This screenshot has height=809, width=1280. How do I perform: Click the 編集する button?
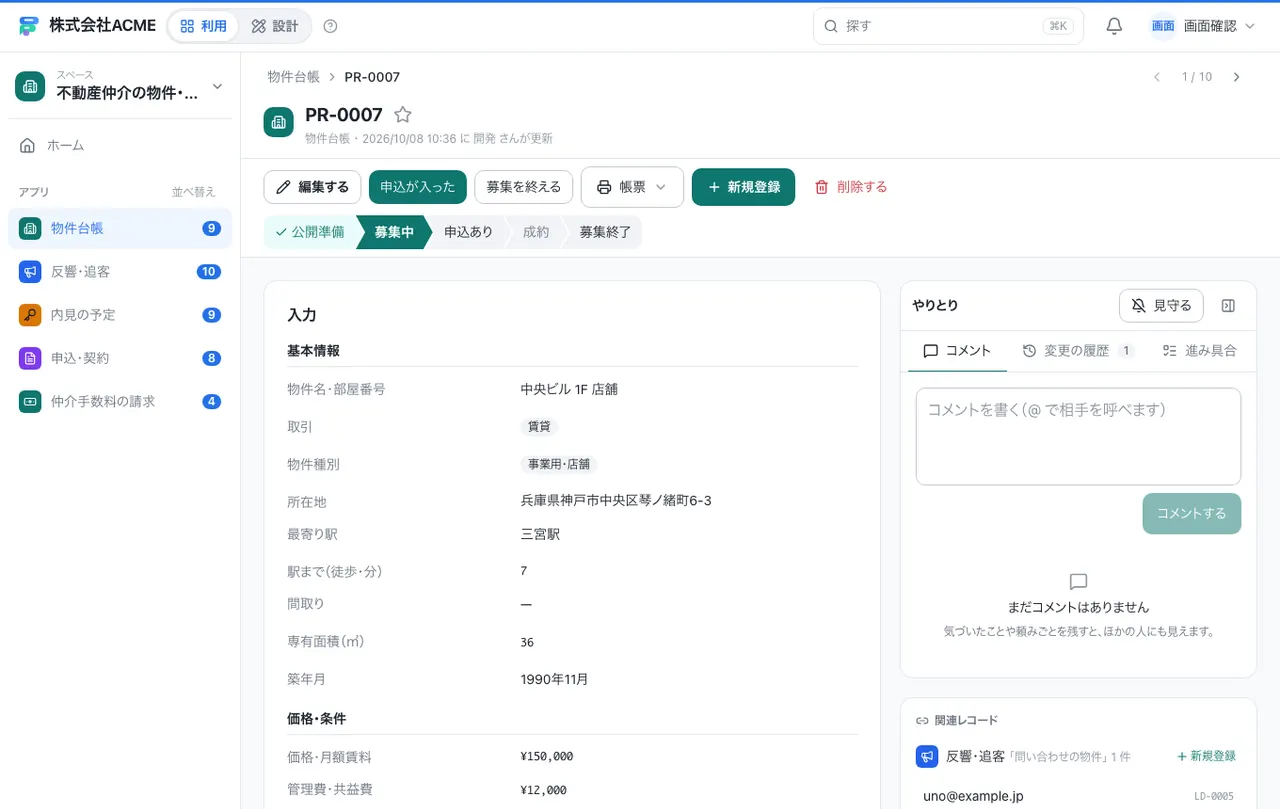pyautogui.click(x=313, y=187)
